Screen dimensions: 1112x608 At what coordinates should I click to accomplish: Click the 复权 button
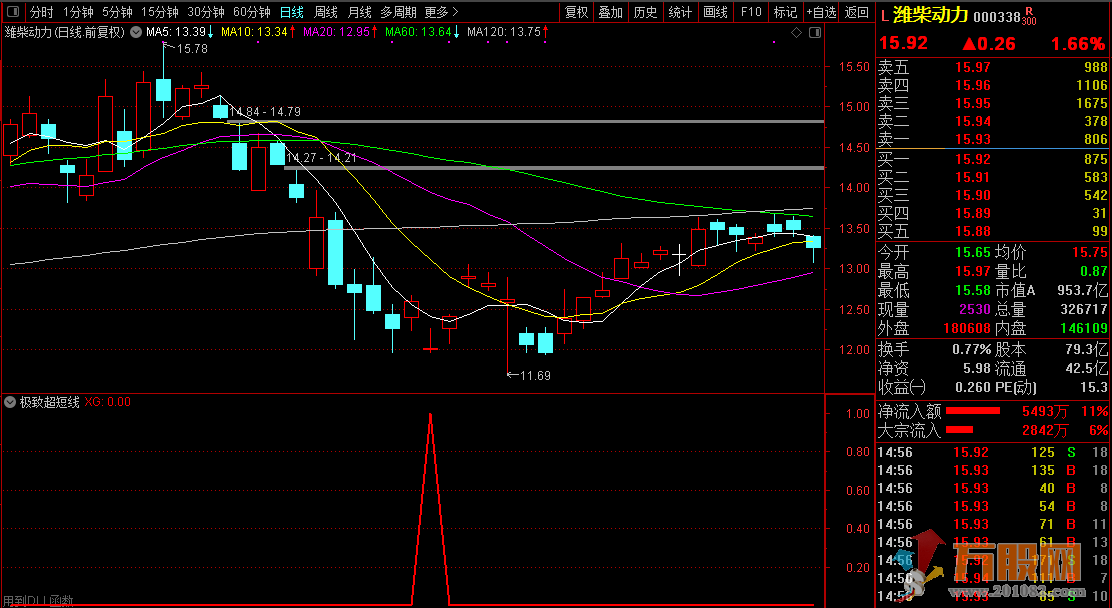576,12
